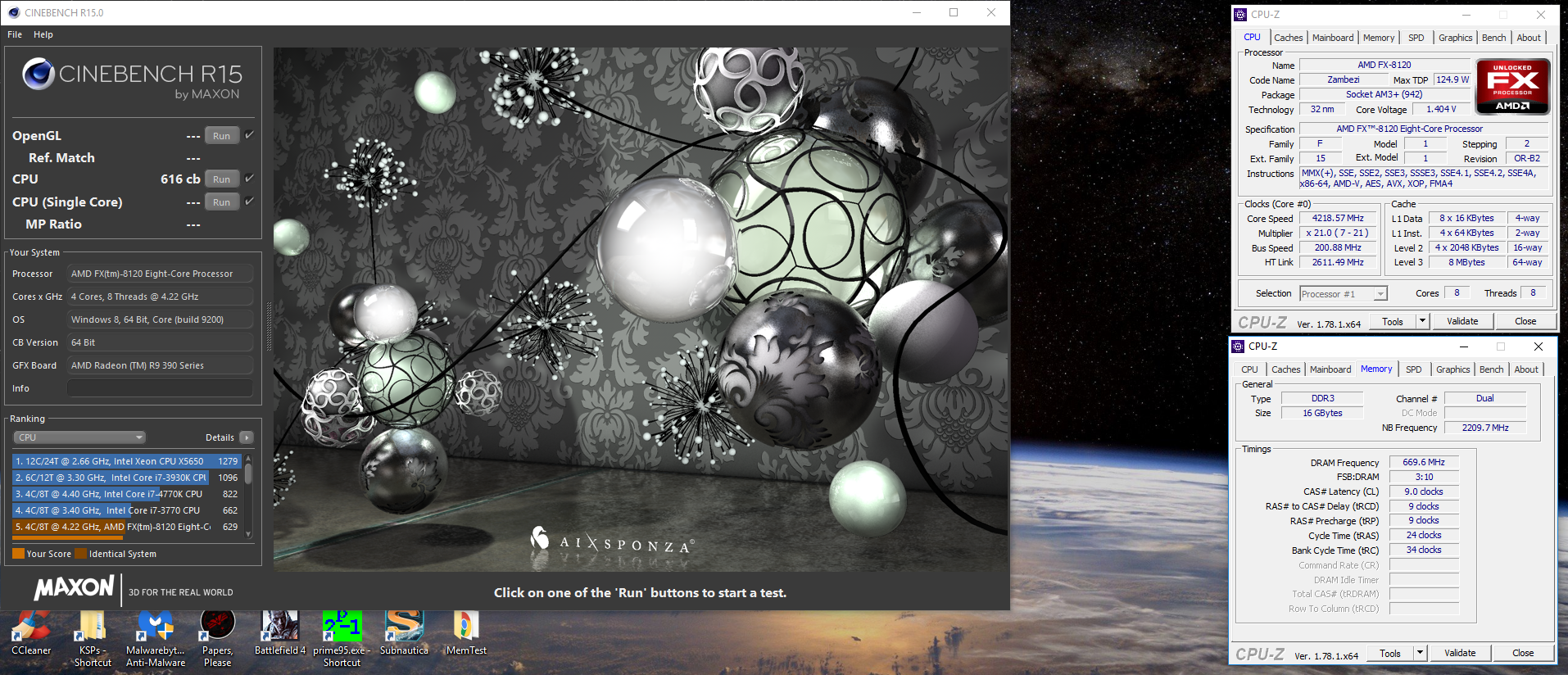Launch the Battlefield 4 desktop icon

pyautogui.click(x=279, y=632)
